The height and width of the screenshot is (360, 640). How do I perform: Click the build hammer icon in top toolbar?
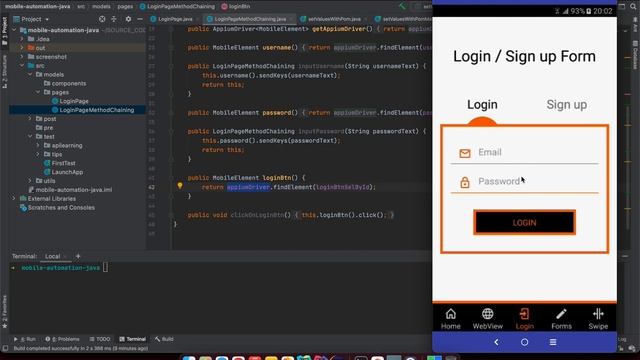(x=402, y=6)
